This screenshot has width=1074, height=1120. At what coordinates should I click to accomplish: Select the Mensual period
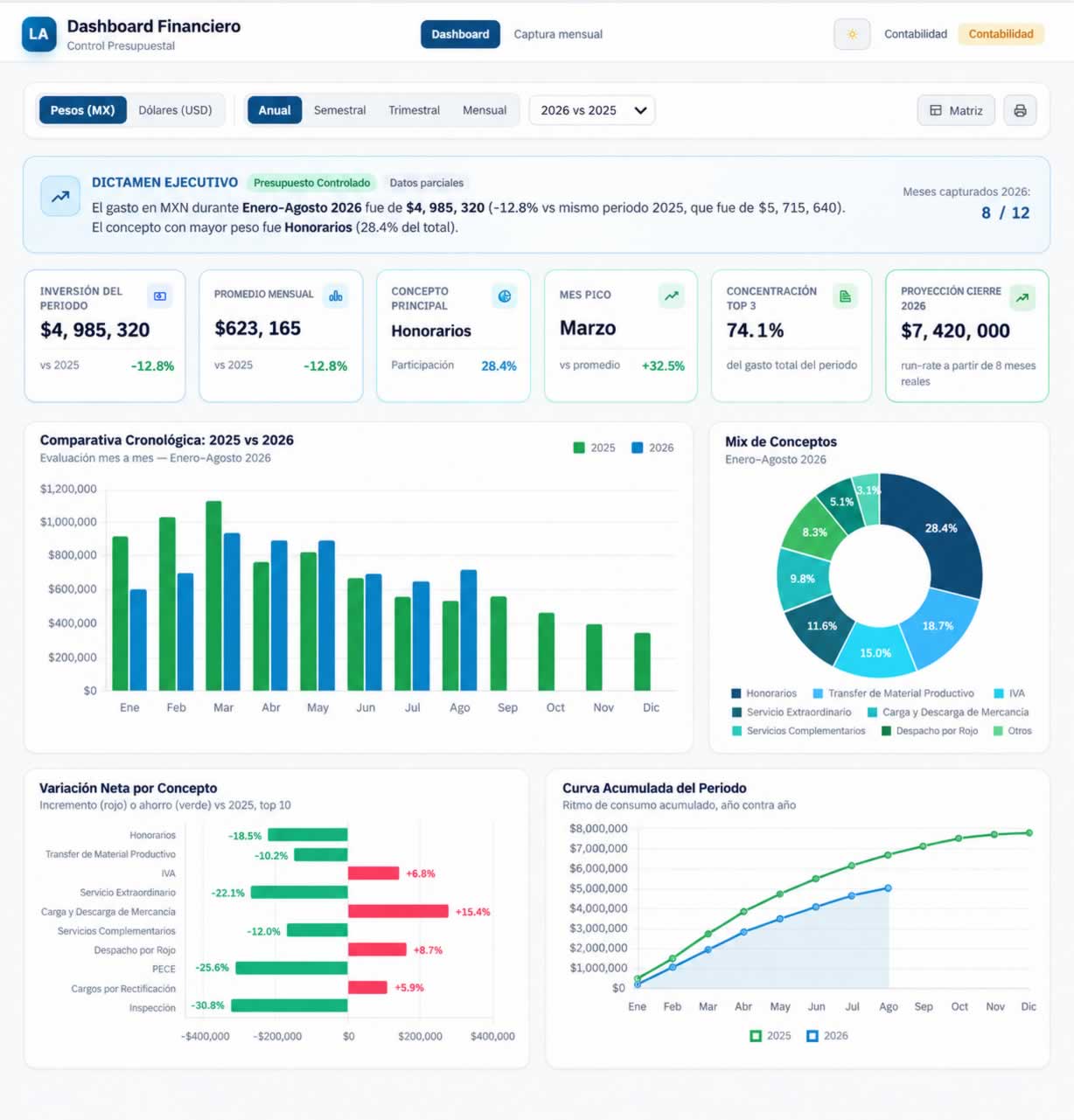pyautogui.click(x=485, y=110)
